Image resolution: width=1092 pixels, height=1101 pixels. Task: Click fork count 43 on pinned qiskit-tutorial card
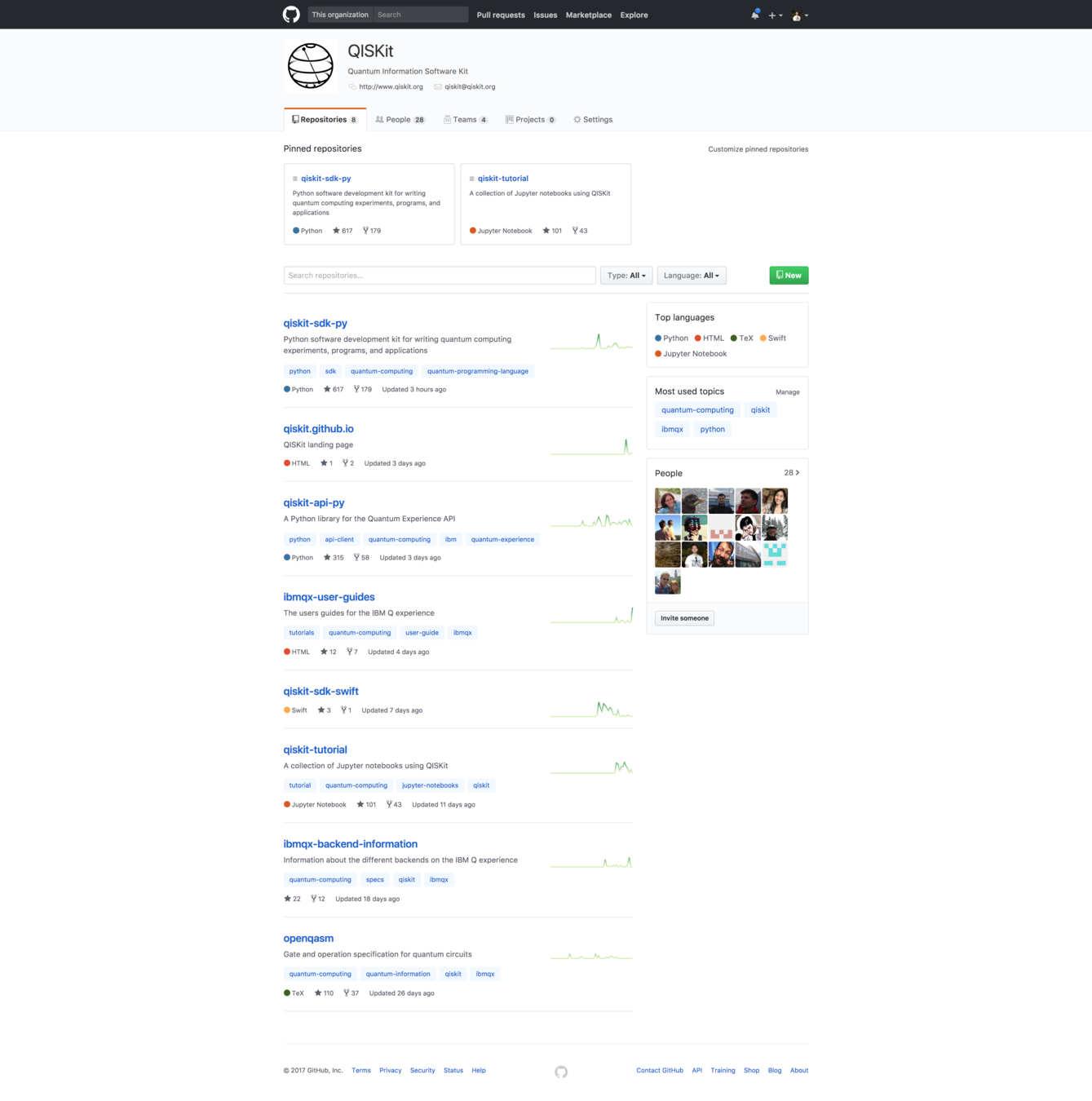pyautogui.click(x=580, y=231)
